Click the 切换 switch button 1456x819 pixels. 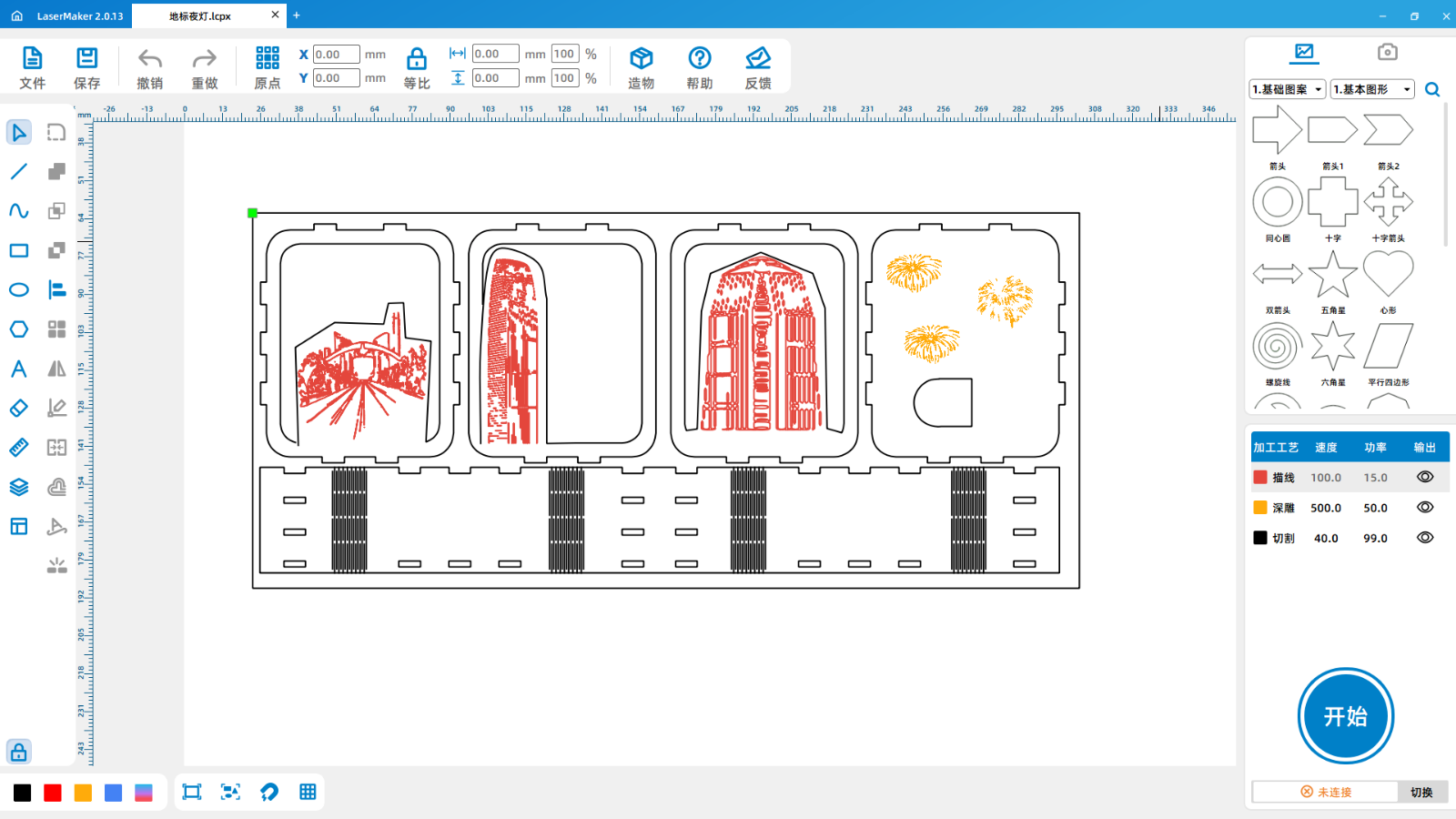coord(1421,792)
